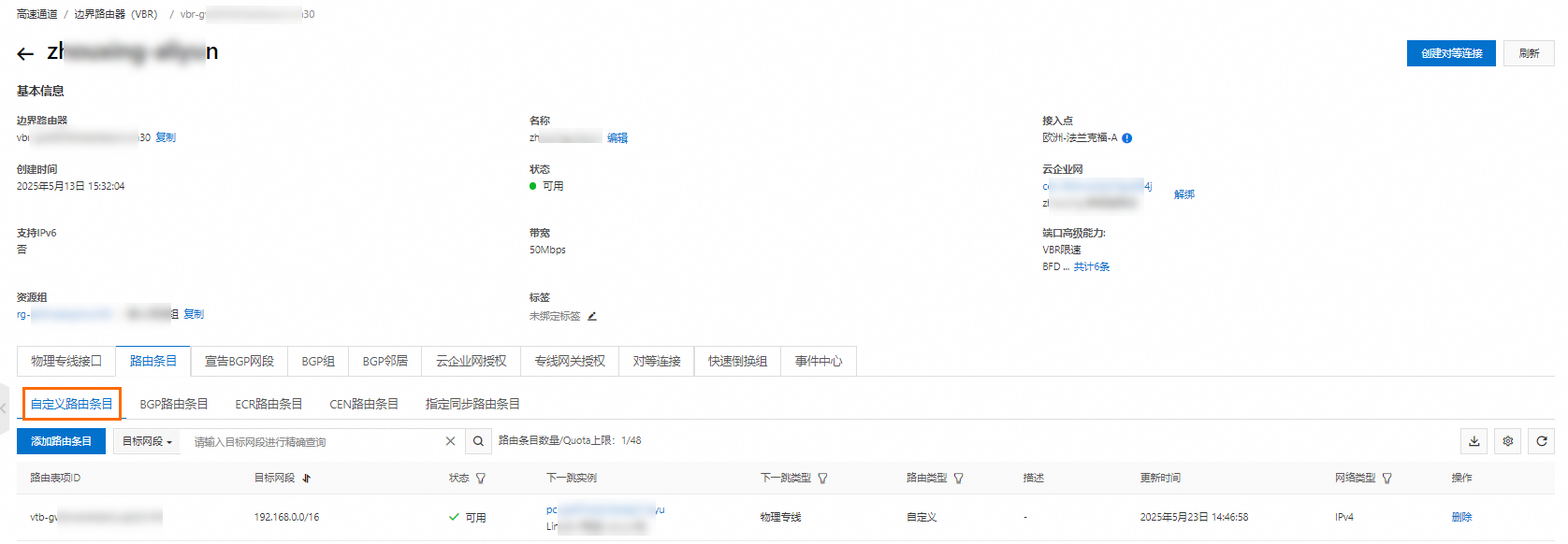The height and width of the screenshot is (544, 1568).
Task: Select the 路由条目 tab
Action: pos(153,361)
